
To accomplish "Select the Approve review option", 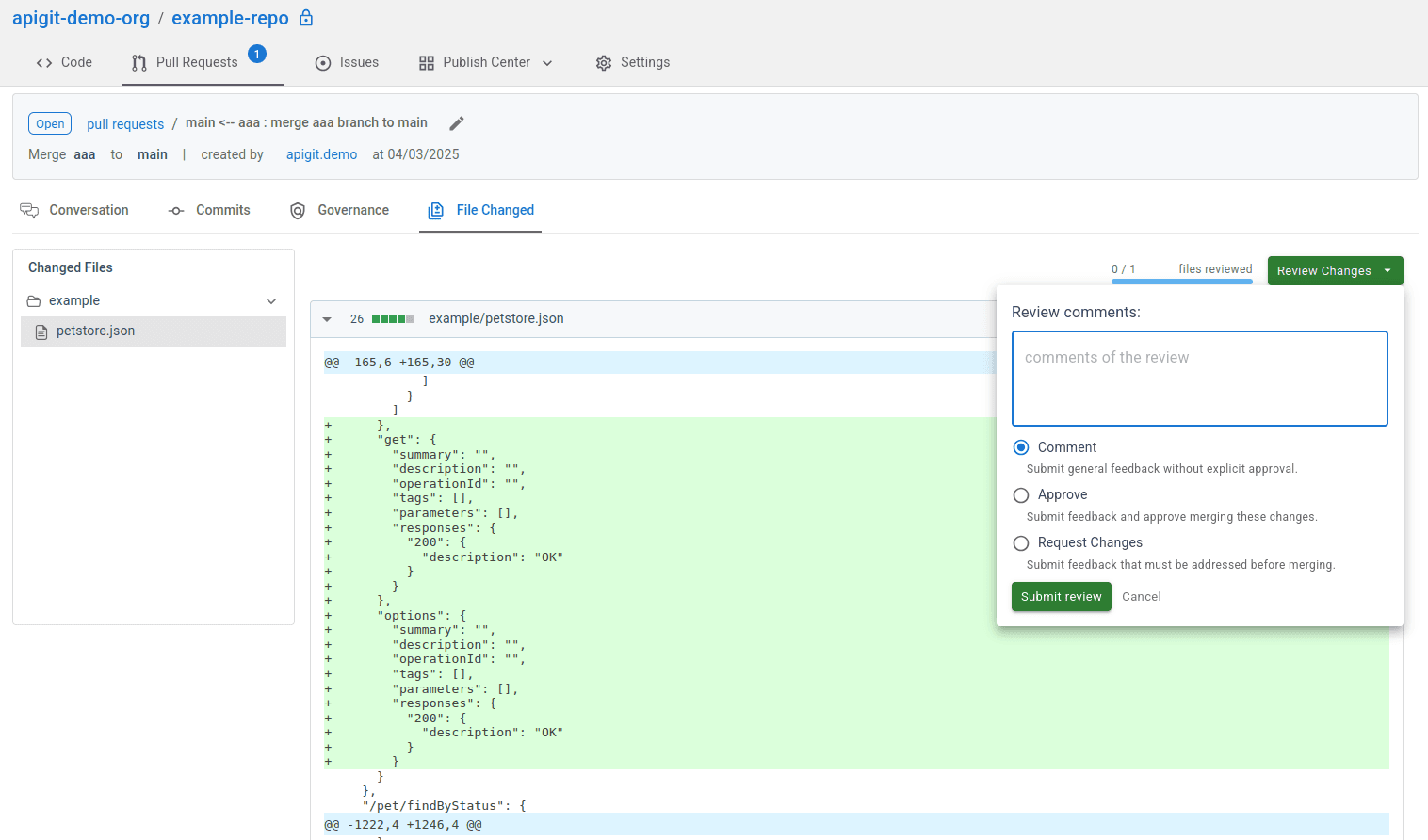I will click(x=1021, y=495).
